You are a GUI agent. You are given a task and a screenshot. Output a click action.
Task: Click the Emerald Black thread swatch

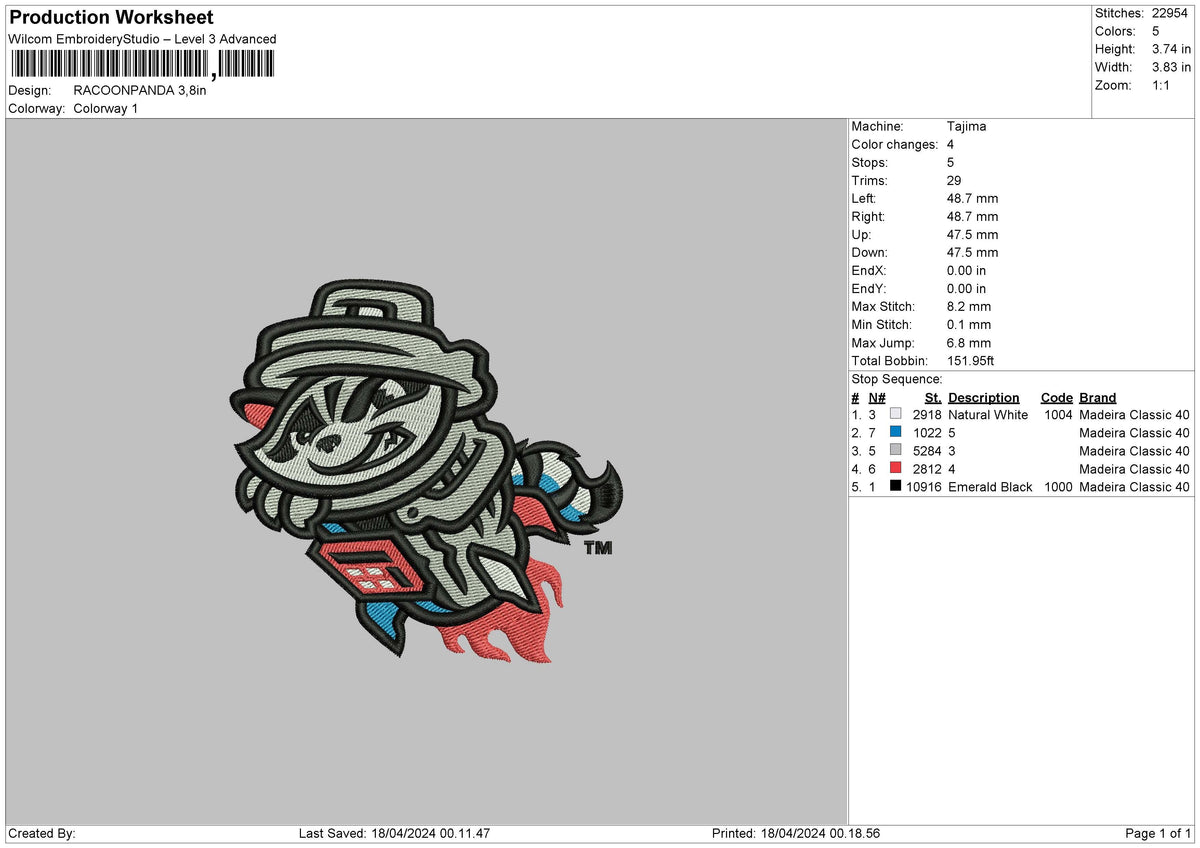[895, 486]
